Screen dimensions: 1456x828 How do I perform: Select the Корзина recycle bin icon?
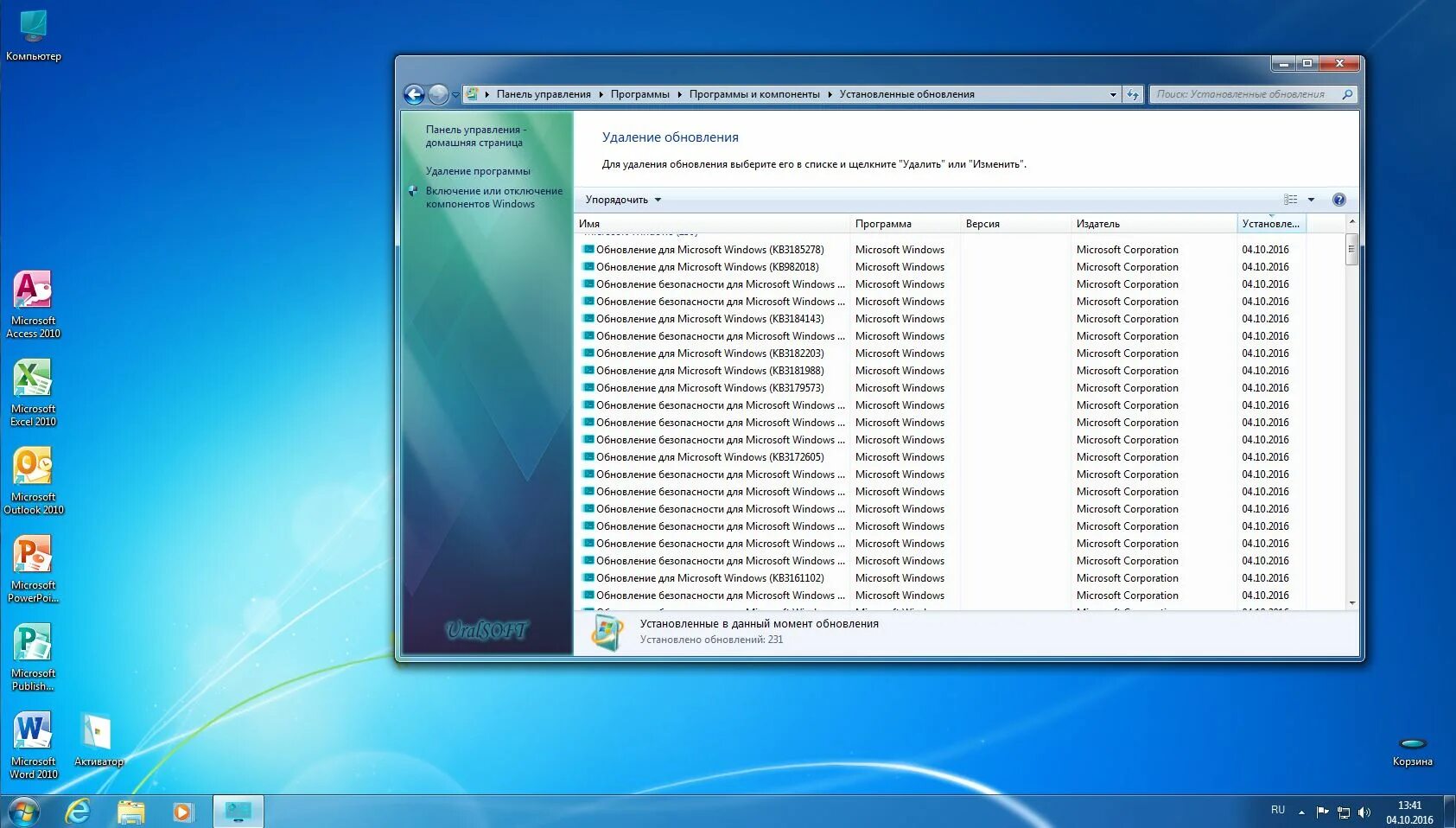point(1412,750)
